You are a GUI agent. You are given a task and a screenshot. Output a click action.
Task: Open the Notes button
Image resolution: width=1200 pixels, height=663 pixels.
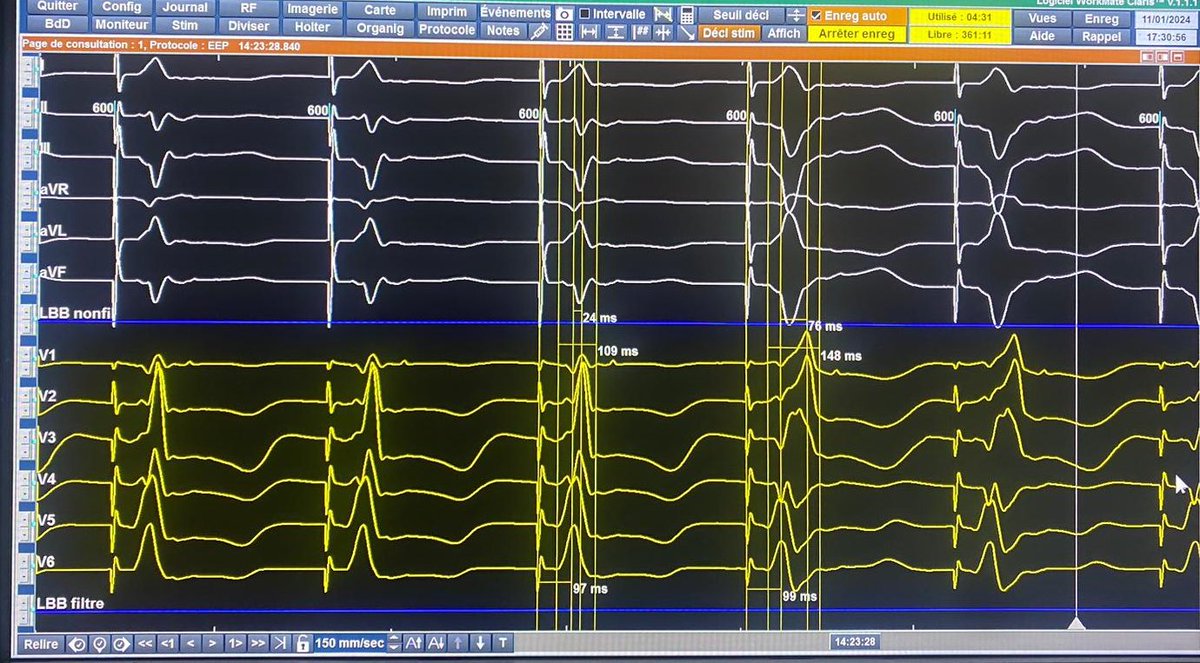pyautogui.click(x=503, y=31)
